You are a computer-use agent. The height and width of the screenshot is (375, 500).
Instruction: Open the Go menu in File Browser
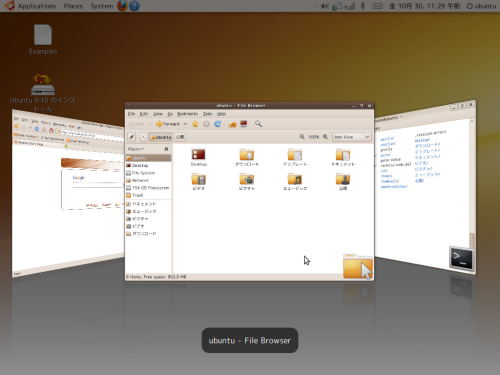click(170, 114)
